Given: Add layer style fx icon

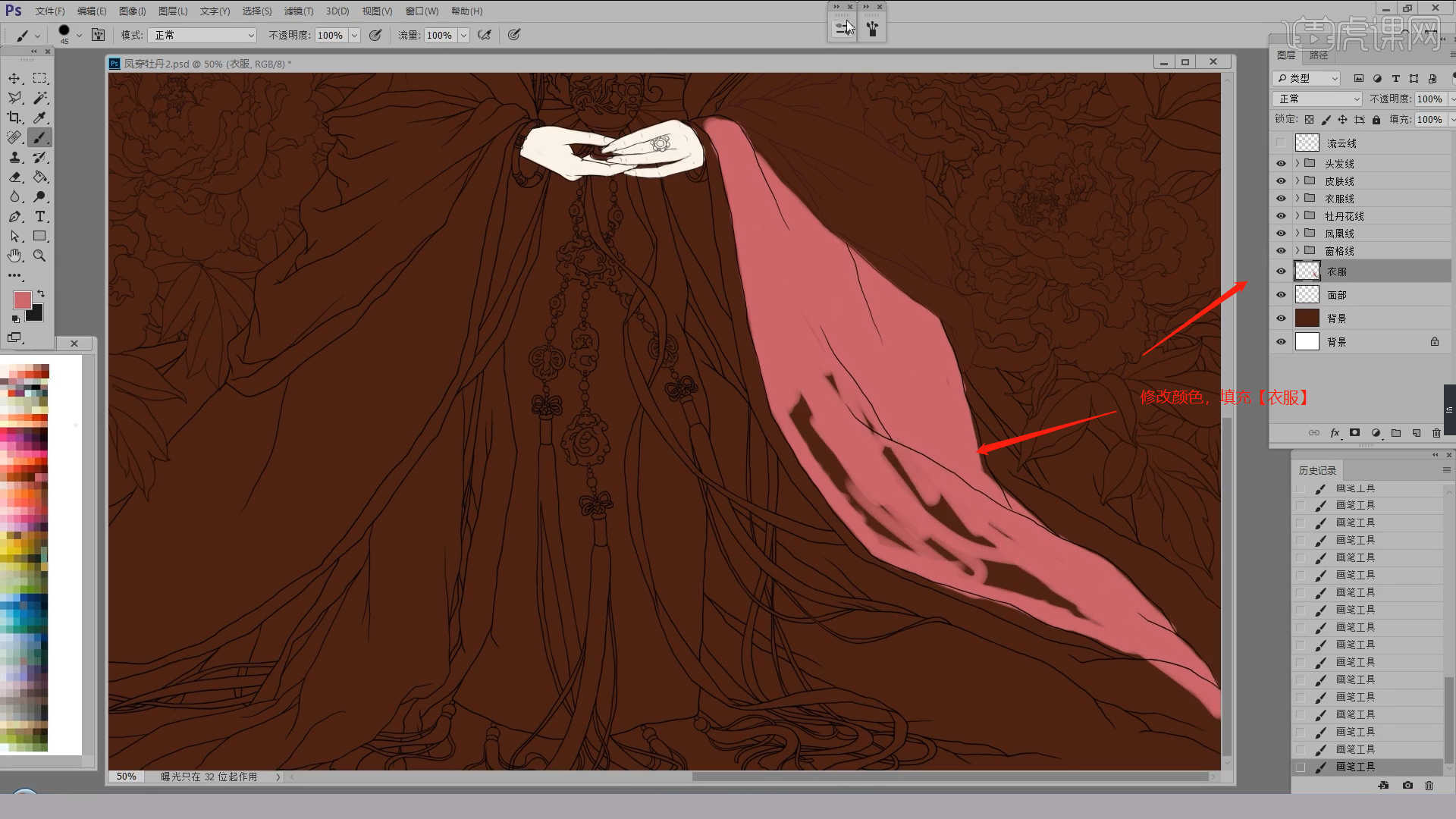Looking at the screenshot, I should coord(1335,433).
